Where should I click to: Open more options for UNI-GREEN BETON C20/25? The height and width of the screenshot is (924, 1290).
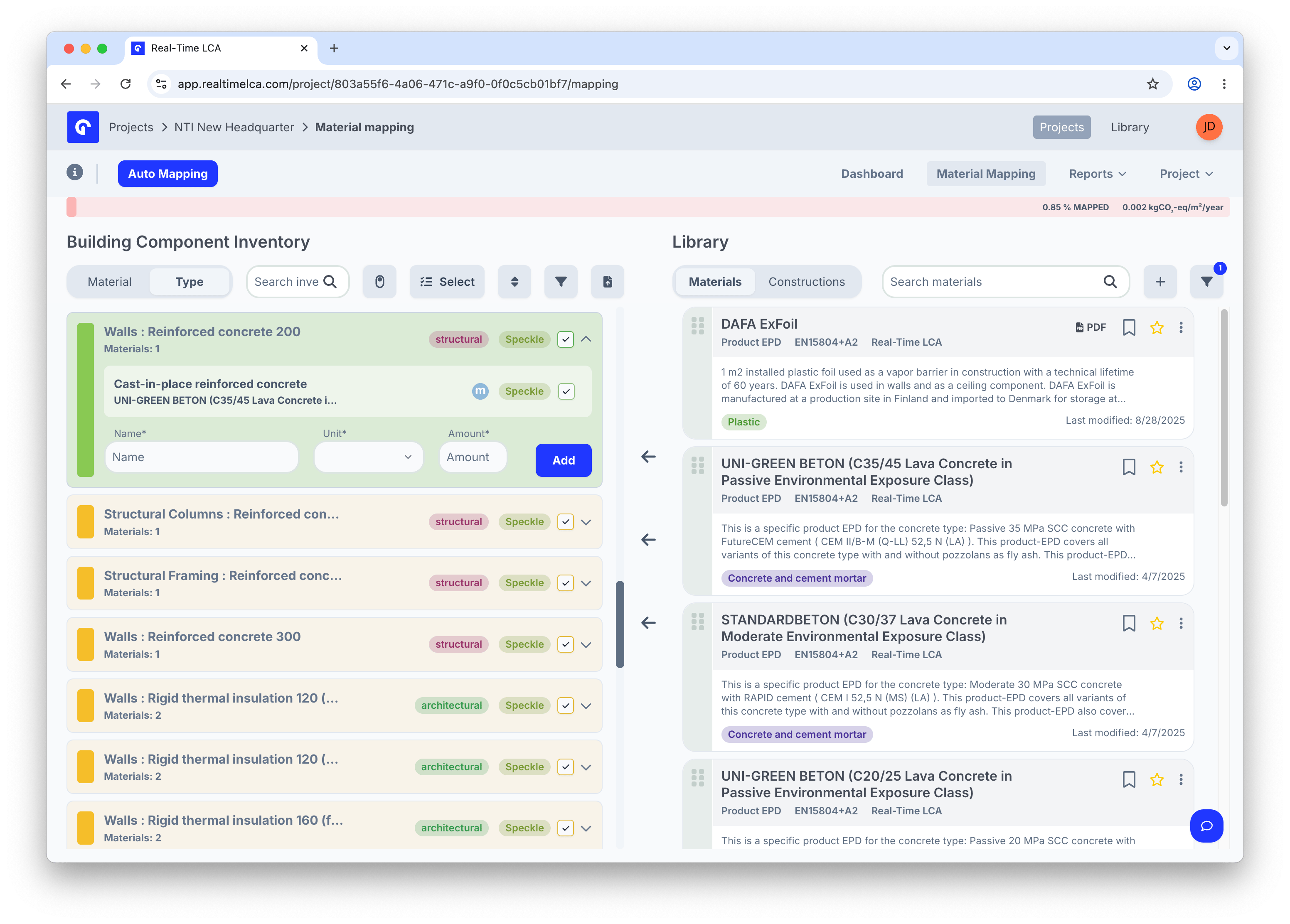pos(1182,779)
